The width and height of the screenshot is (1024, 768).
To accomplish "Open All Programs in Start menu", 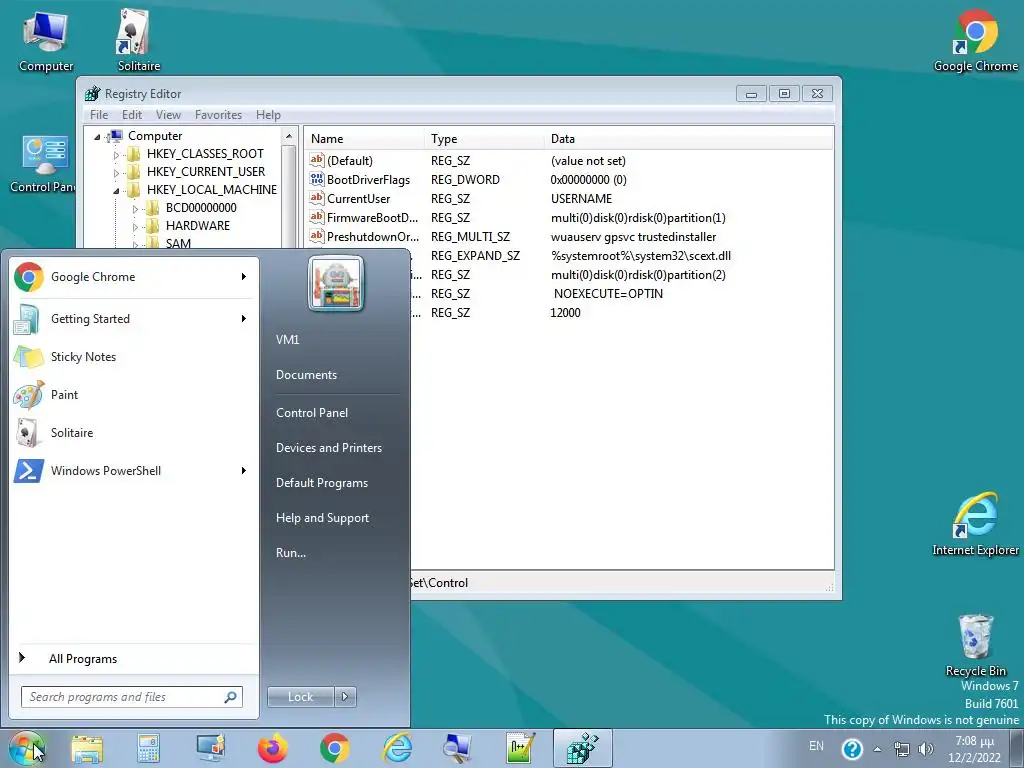I will click(x=83, y=659).
